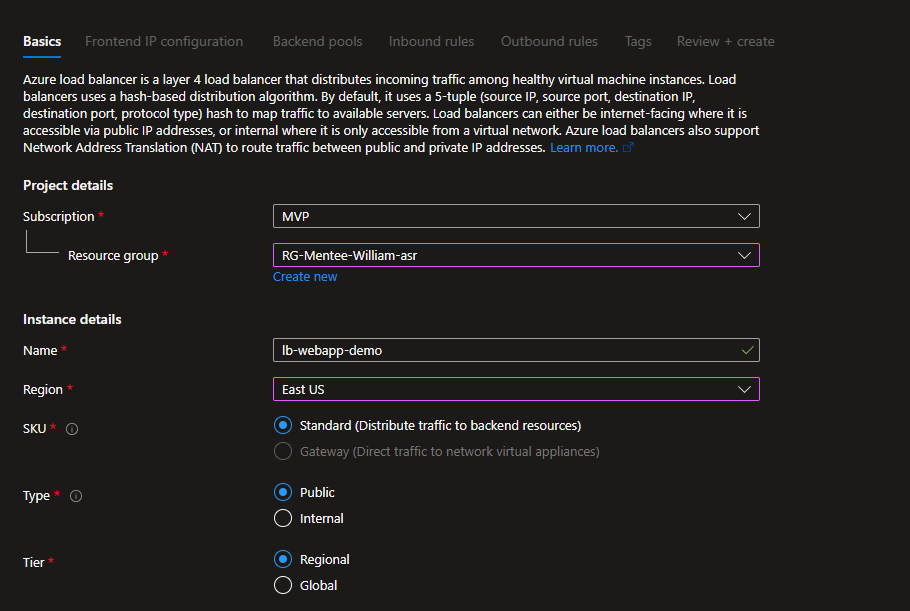The height and width of the screenshot is (611, 910).
Task: Select the Public type radio button
Action: coord(283,493)
